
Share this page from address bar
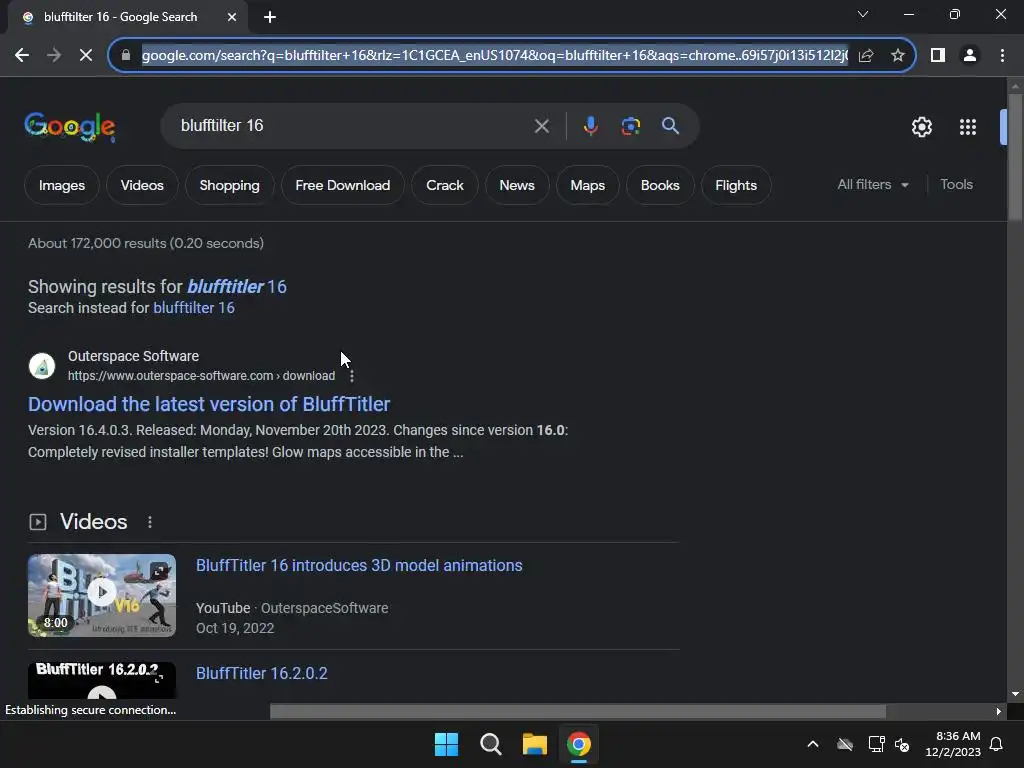point(866,56)
